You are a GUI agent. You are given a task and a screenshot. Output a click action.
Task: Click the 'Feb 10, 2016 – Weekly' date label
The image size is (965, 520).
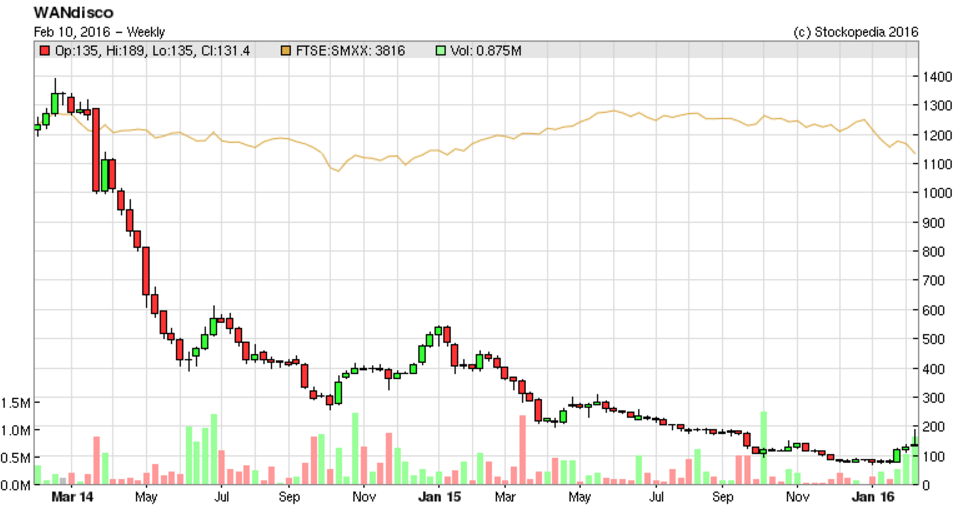pyautogui.click(x=99, y=32)
